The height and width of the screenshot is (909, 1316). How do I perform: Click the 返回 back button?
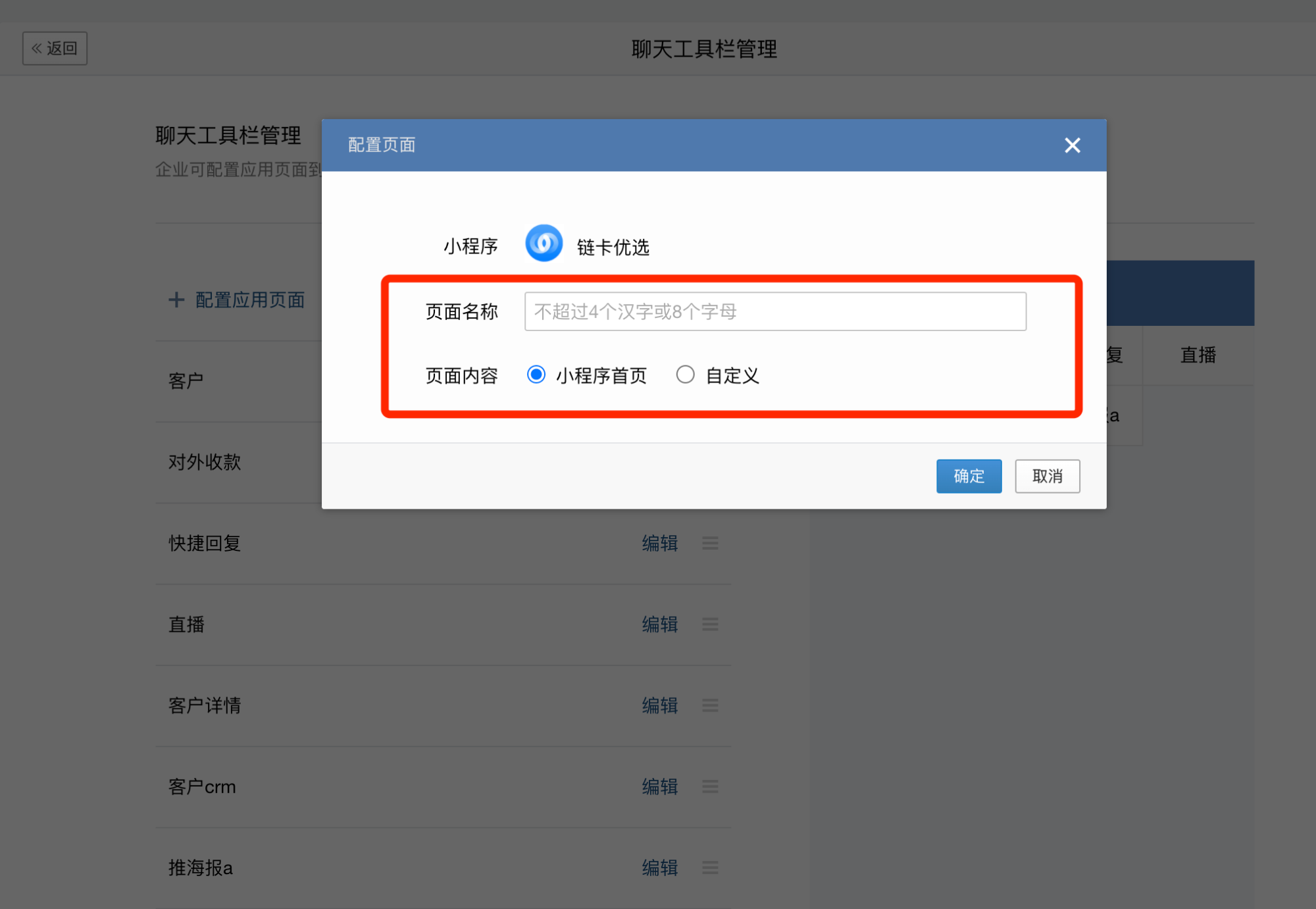(x=55, y=48)
